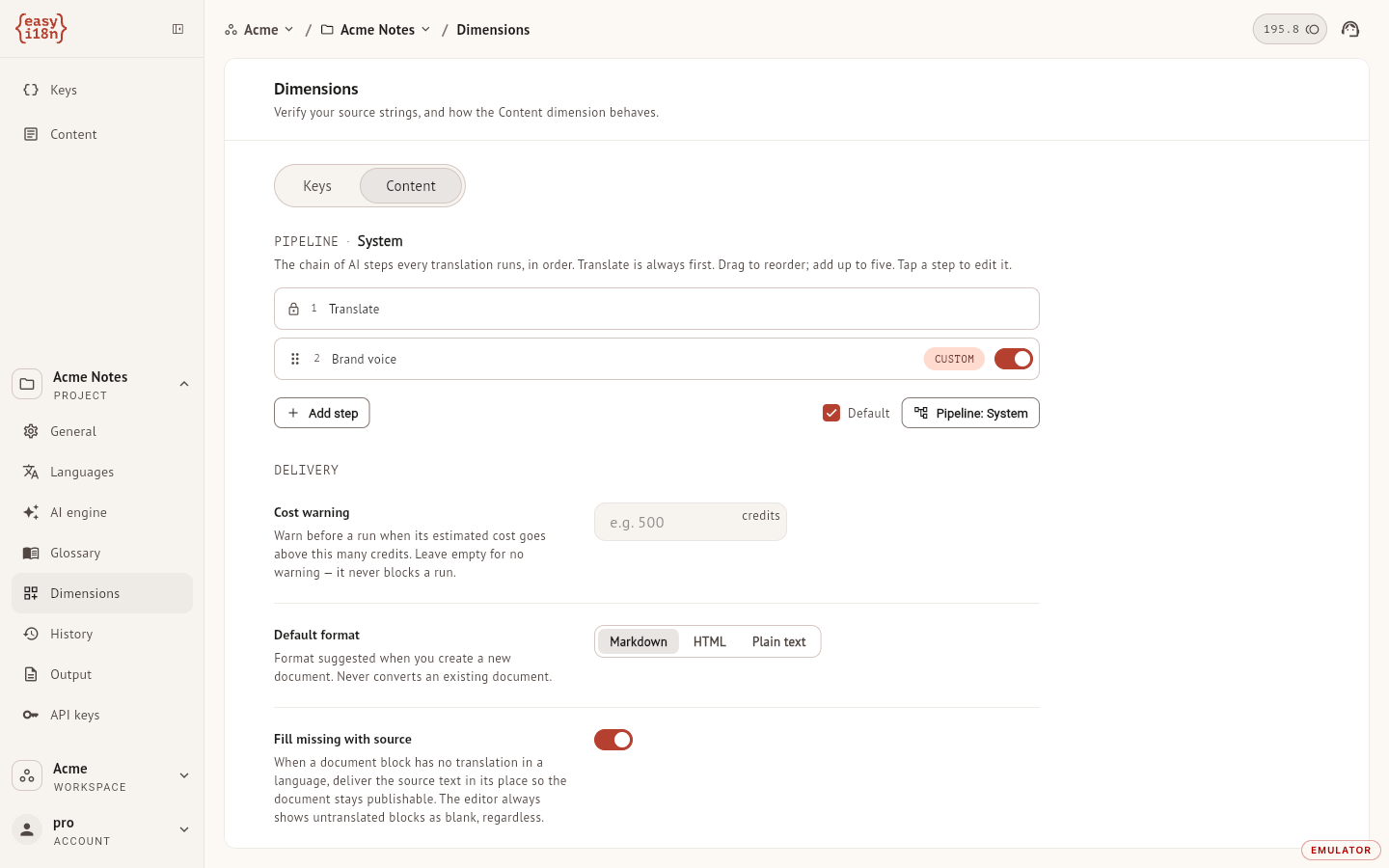Uncheck the Default checkbox
The width and height of the screenshot is (1389, 868).
pyautogui.click(x=831, y=413)
